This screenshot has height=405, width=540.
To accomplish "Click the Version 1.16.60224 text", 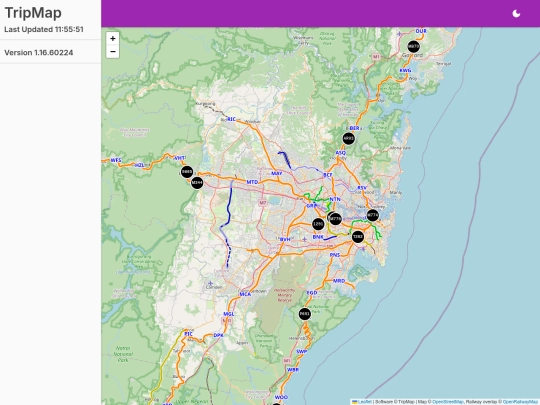I will (39, 52).
